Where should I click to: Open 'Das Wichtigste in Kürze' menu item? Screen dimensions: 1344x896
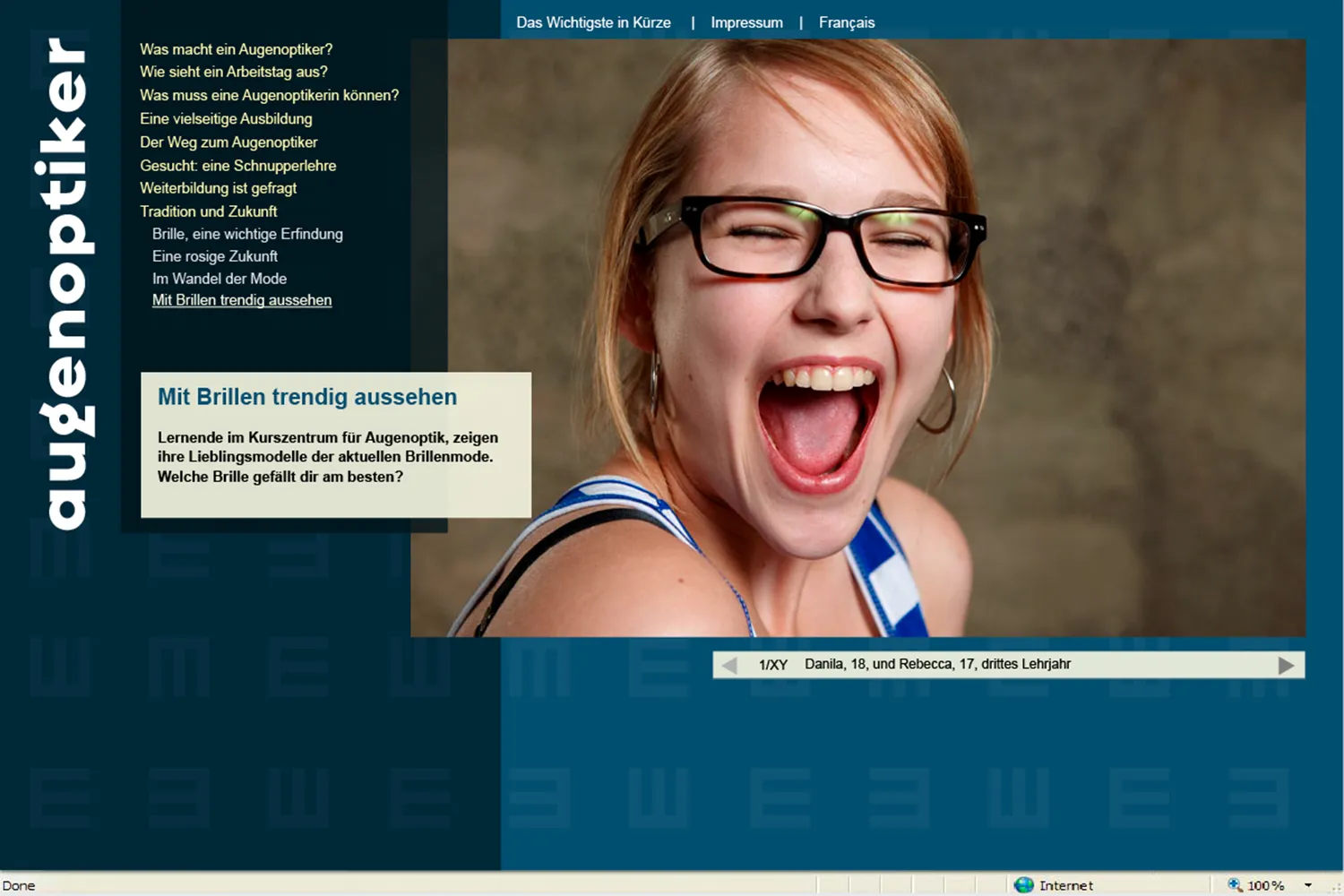pos(593,22)
